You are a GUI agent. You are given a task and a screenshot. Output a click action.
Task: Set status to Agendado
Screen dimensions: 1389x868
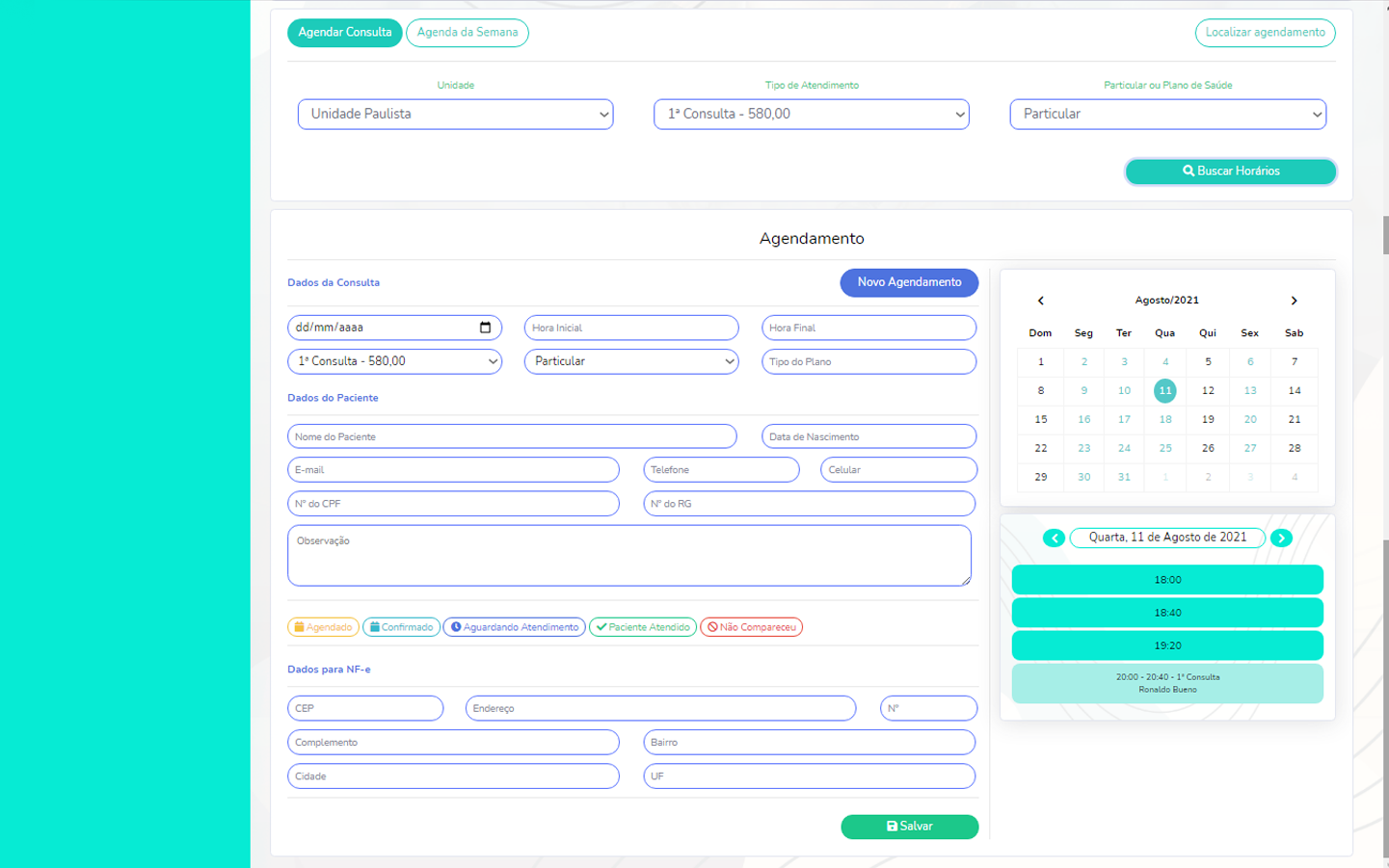click(323, 627)
